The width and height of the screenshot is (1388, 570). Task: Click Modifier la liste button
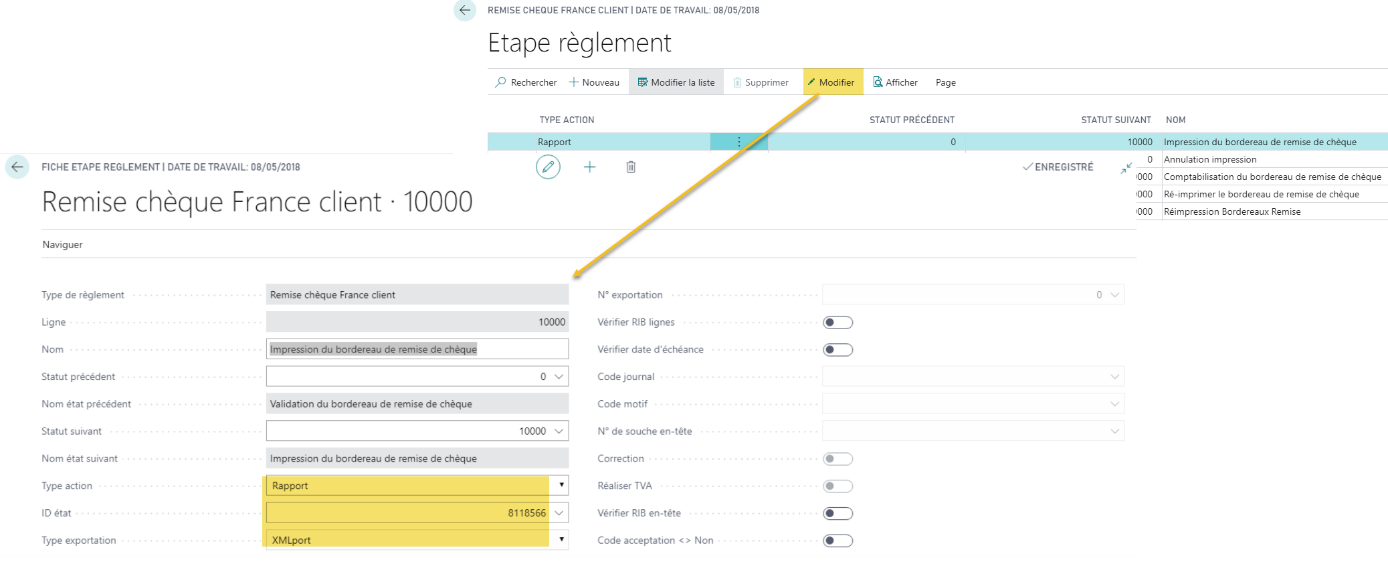(x=676, y=83)
